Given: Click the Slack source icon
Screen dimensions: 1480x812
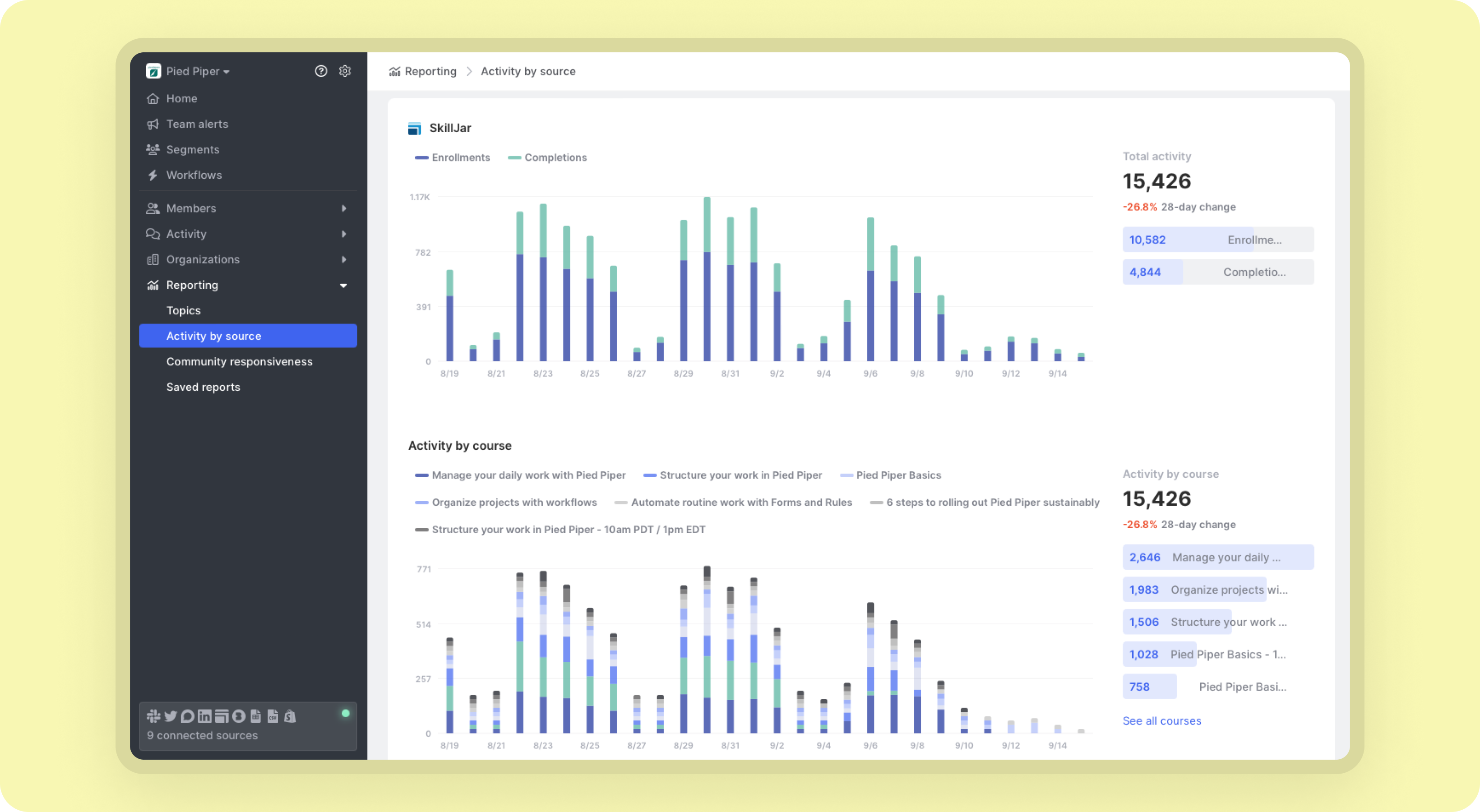Looking at the screenshot, I should click(x=153, y=715).
